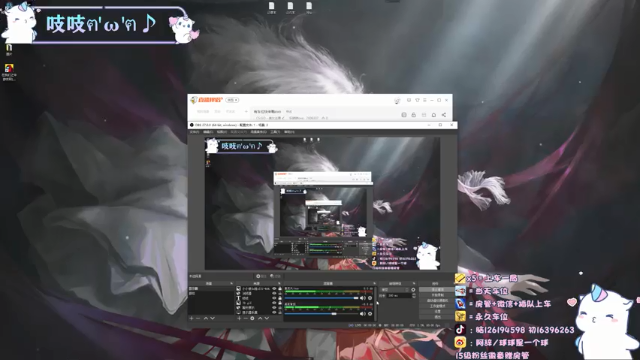Image resolution: width=640 pixels, height=360 pixels.
Task: Open settings gear of lower mixer channel
Action: point(370,313)
